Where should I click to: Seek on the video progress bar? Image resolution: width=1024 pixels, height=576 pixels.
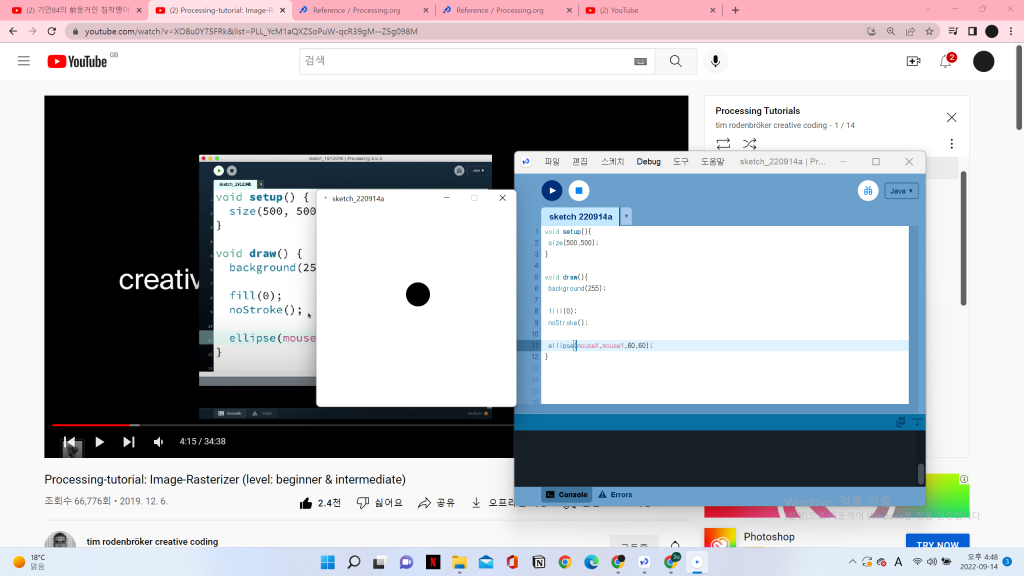282,425
